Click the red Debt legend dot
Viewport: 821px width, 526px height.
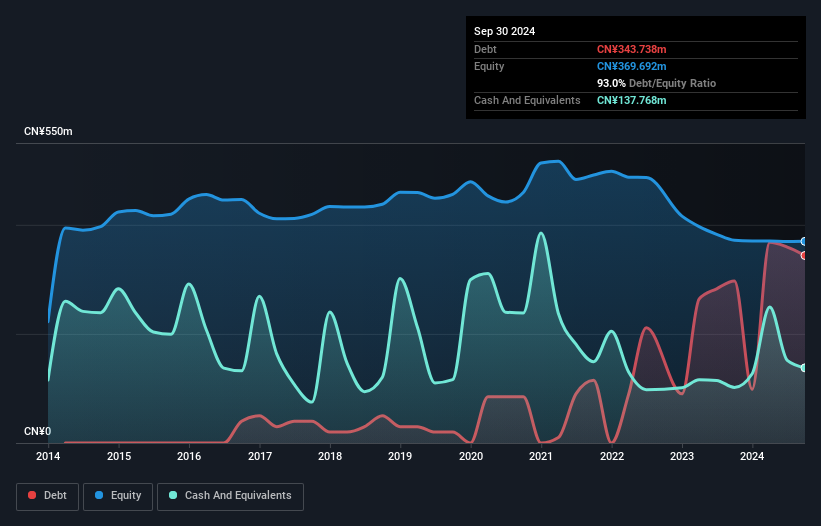[32, 495]
